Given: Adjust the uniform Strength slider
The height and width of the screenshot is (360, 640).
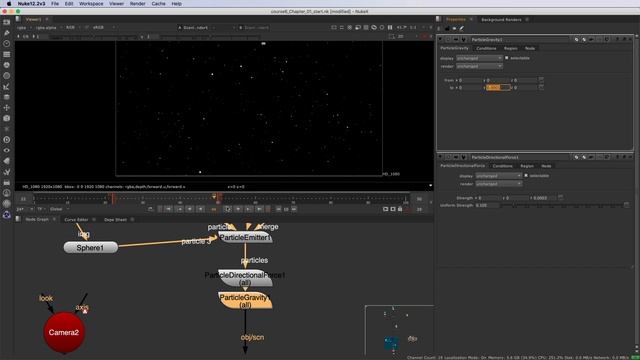Looking at the screenshot, I should point(563,205).
